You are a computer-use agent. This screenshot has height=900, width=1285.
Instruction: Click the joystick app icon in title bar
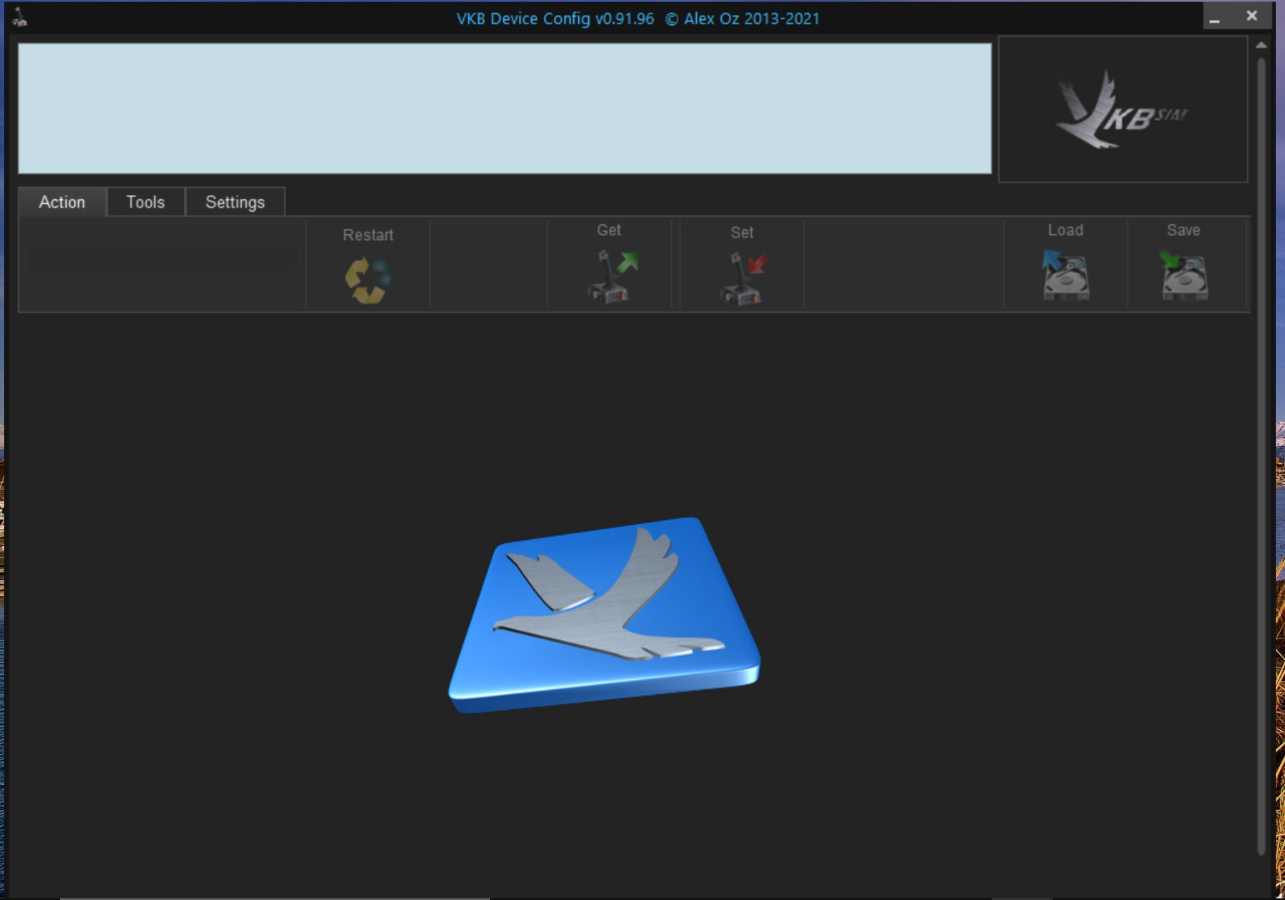point(18,17)
